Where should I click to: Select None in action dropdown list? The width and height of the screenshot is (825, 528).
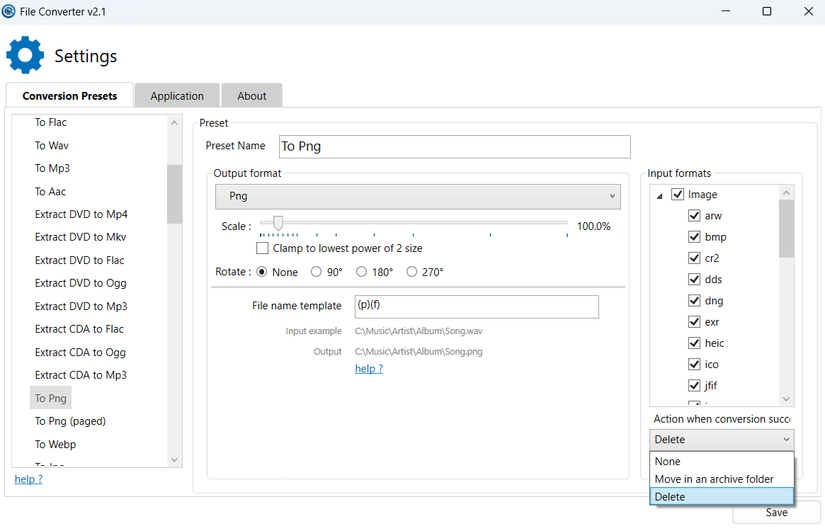(667, 462)
